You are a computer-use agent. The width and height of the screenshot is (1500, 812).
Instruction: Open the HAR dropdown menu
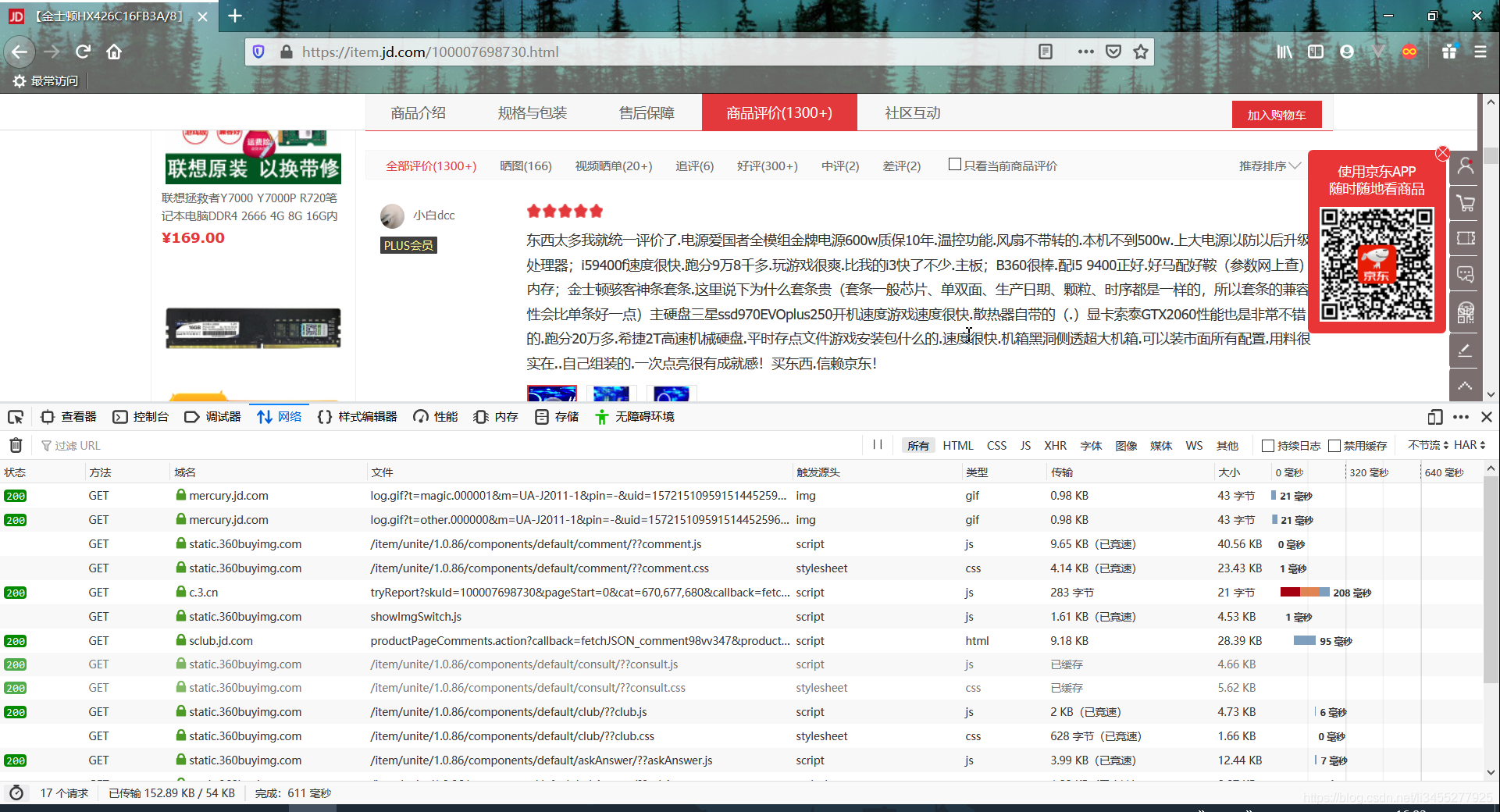click(x=1470, y=445)
